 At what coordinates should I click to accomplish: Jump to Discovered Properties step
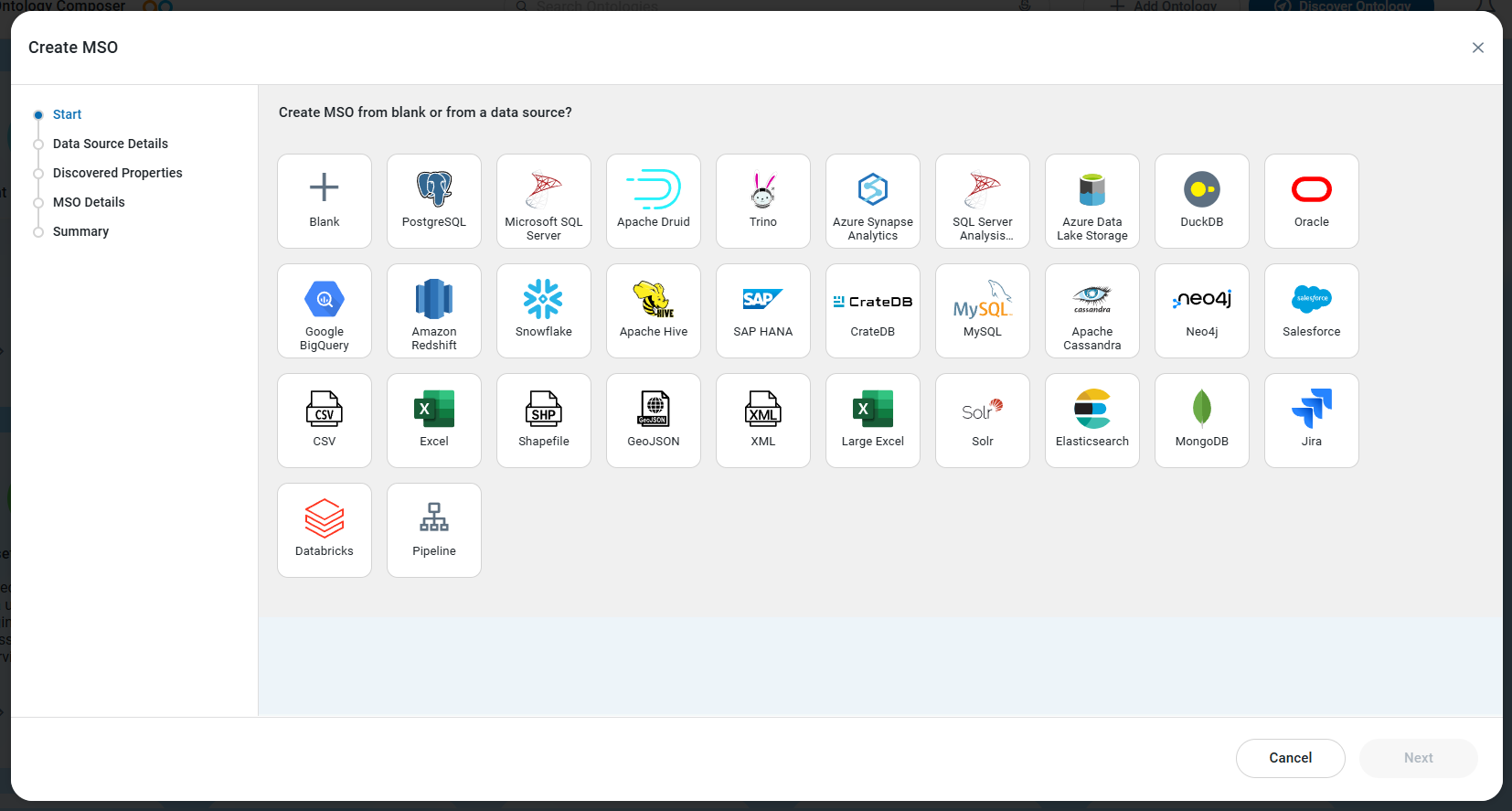click(x=118, y=173)
